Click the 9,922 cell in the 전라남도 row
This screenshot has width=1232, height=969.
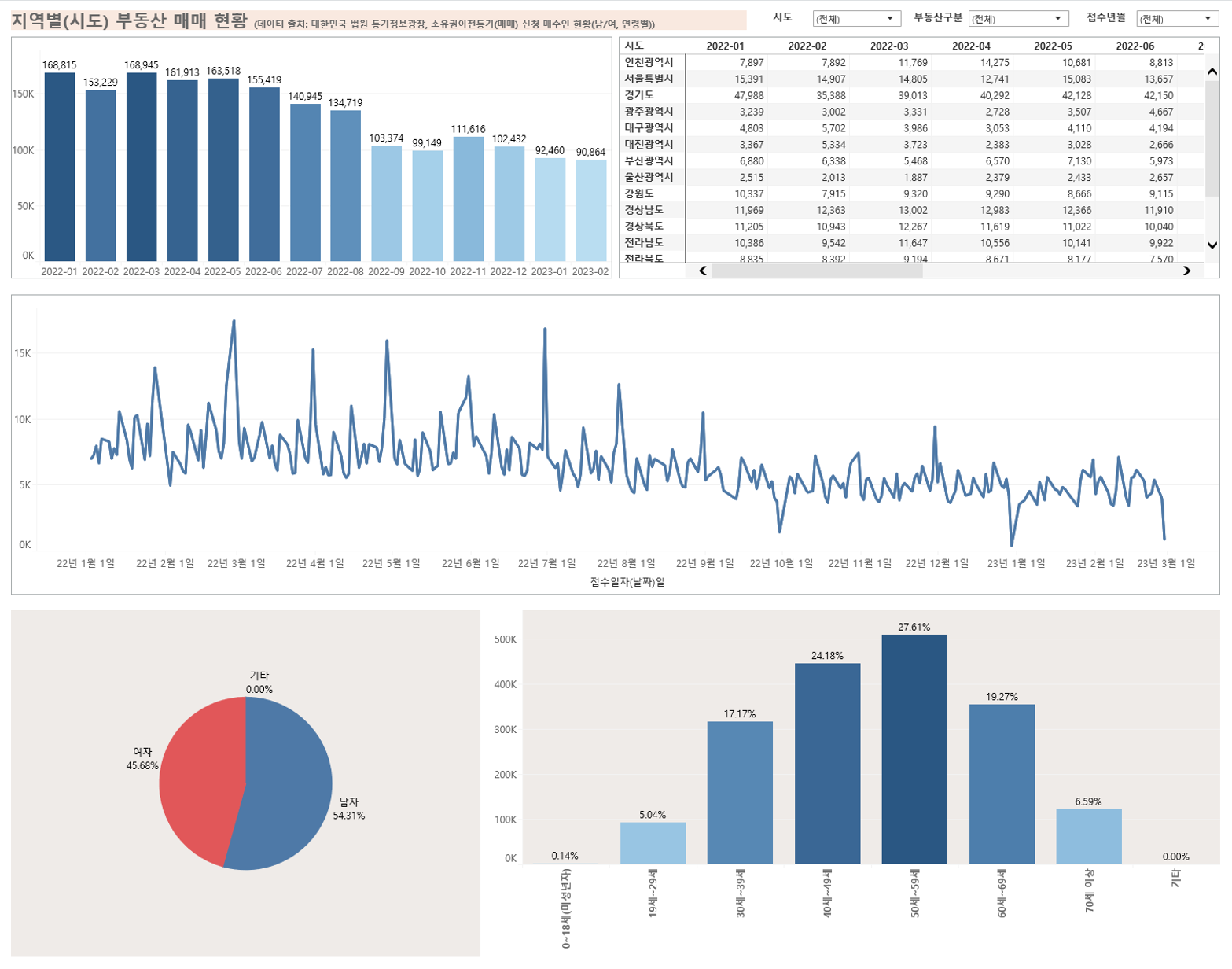pos(1160,243)
